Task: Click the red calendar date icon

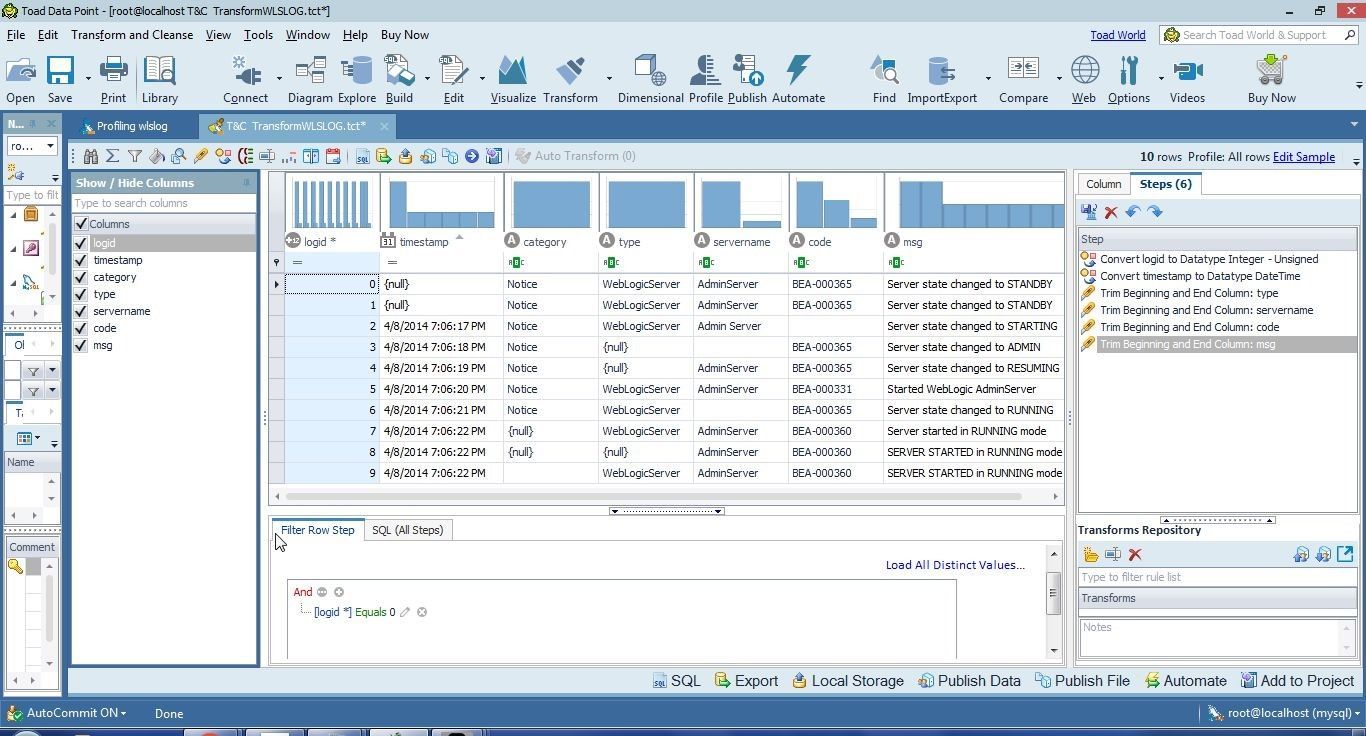Action: [333, 156]
